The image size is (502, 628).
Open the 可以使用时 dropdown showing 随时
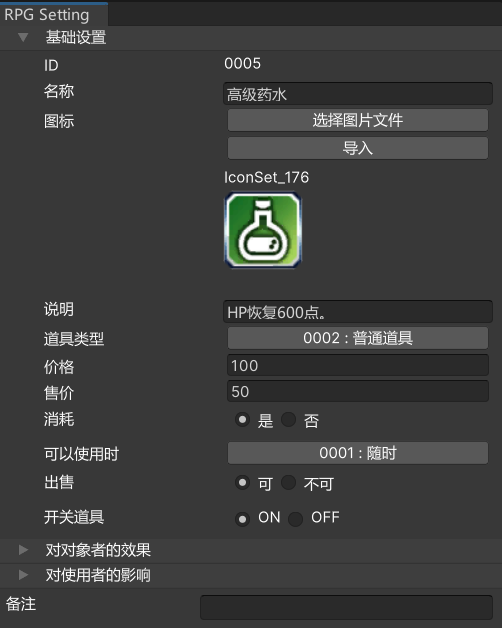click(x=358, y=453)
